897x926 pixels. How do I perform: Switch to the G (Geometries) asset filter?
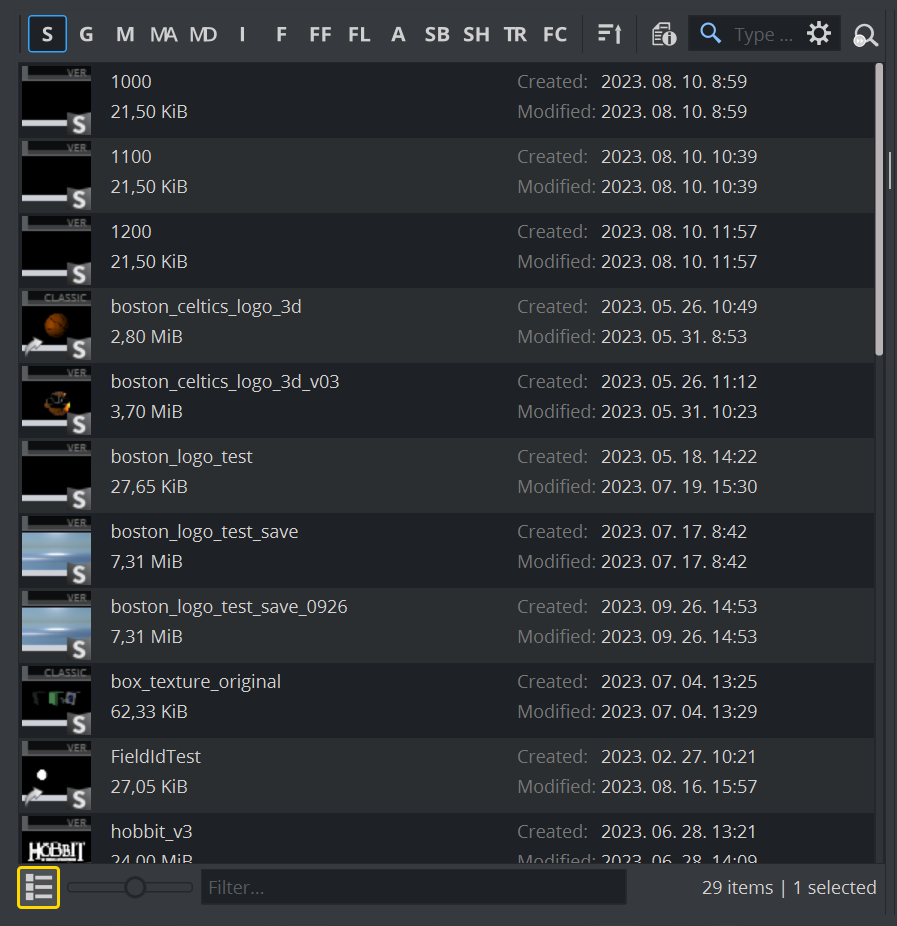point(86,35)
